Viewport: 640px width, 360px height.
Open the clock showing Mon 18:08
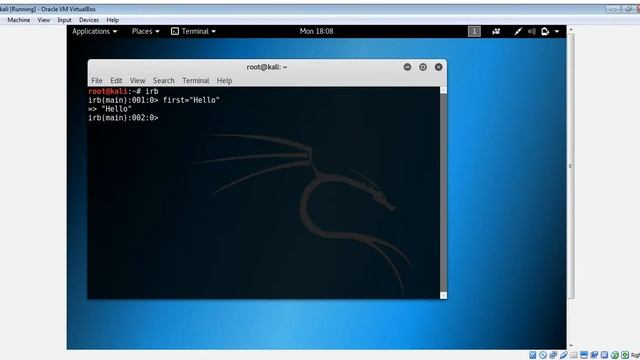pos(316,31)
